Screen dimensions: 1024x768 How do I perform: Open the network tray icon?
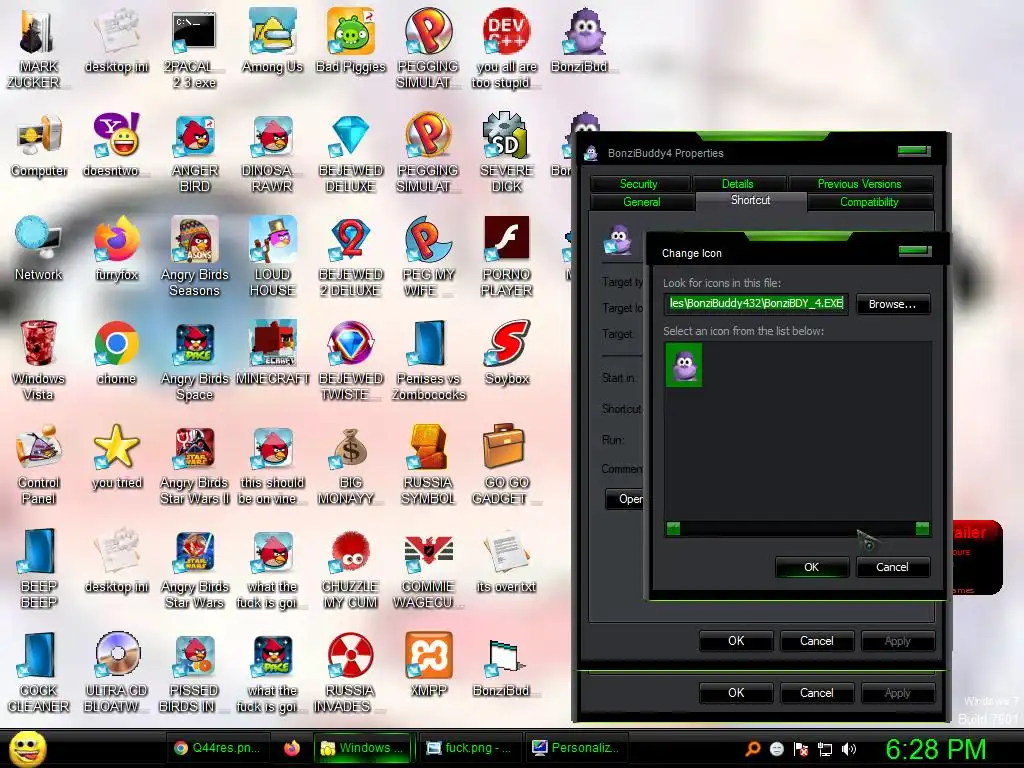point(825,749)
